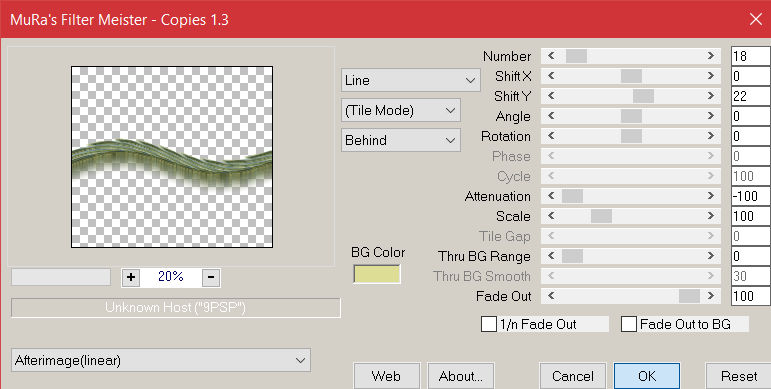
Task: Click the Rotation slider thumb
Action: [631, 136]
